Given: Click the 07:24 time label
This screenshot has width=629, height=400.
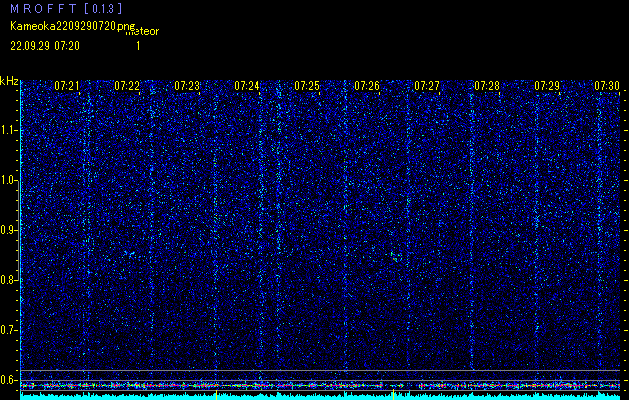Looking at the screenshot, I should coord(247,85).
